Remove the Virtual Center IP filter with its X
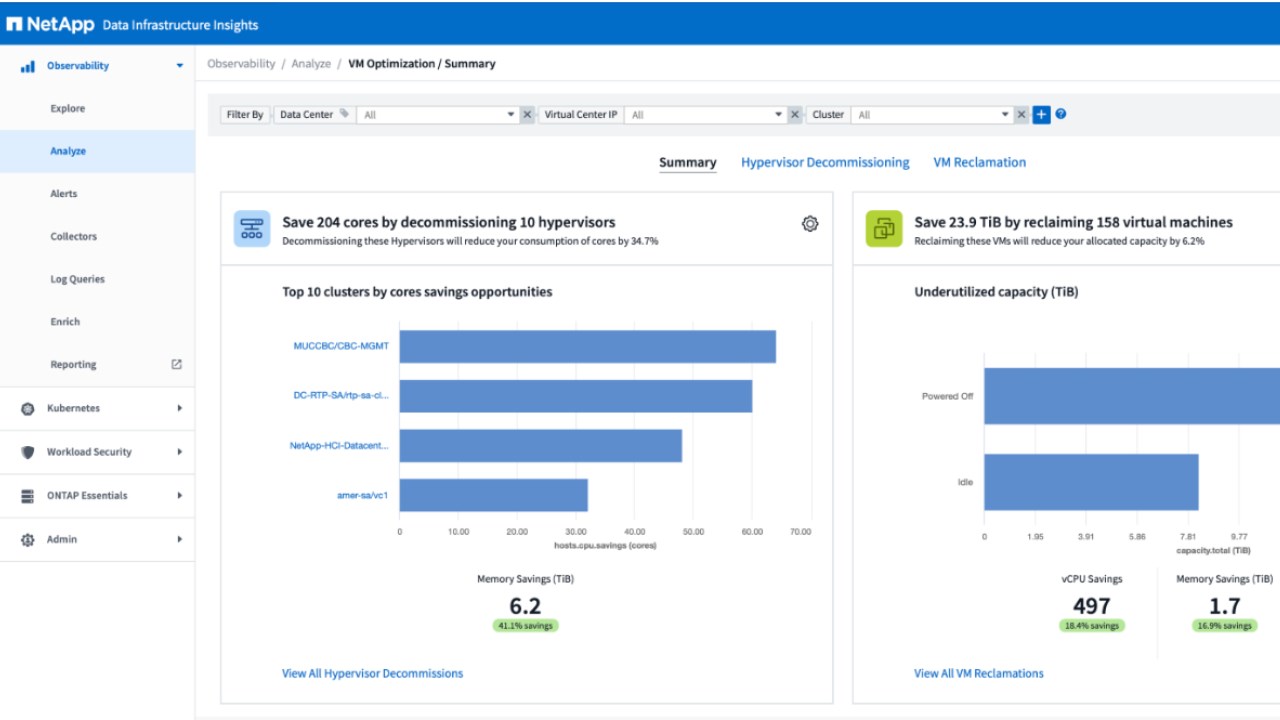 795,115
